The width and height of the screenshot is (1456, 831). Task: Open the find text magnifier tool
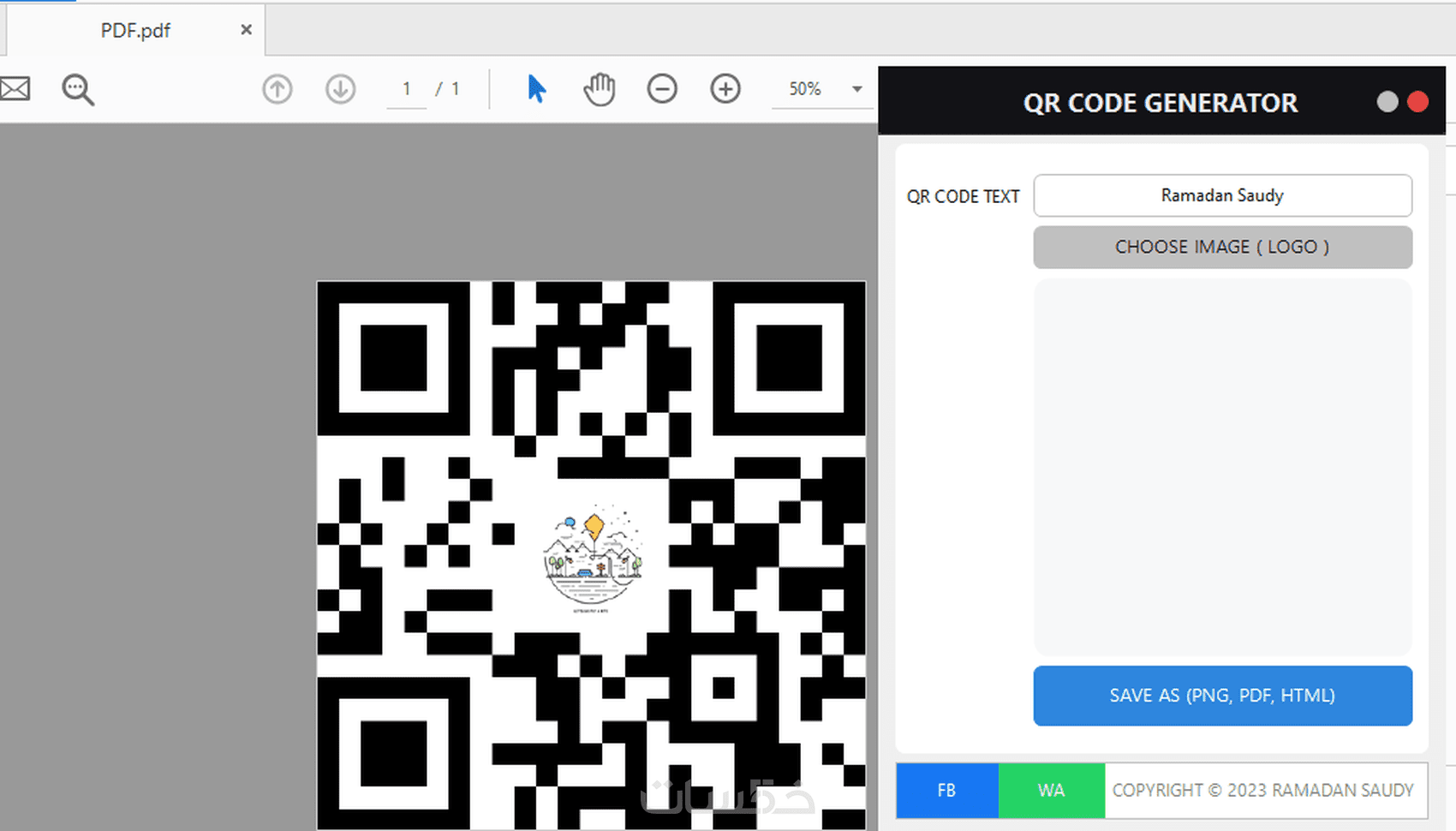tap(78, 89)
